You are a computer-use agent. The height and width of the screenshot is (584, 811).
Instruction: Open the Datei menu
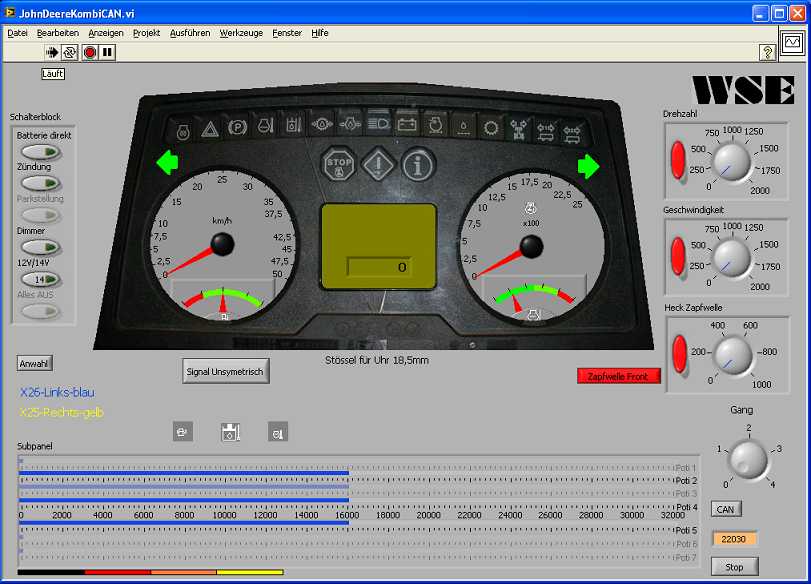[18, 33]
